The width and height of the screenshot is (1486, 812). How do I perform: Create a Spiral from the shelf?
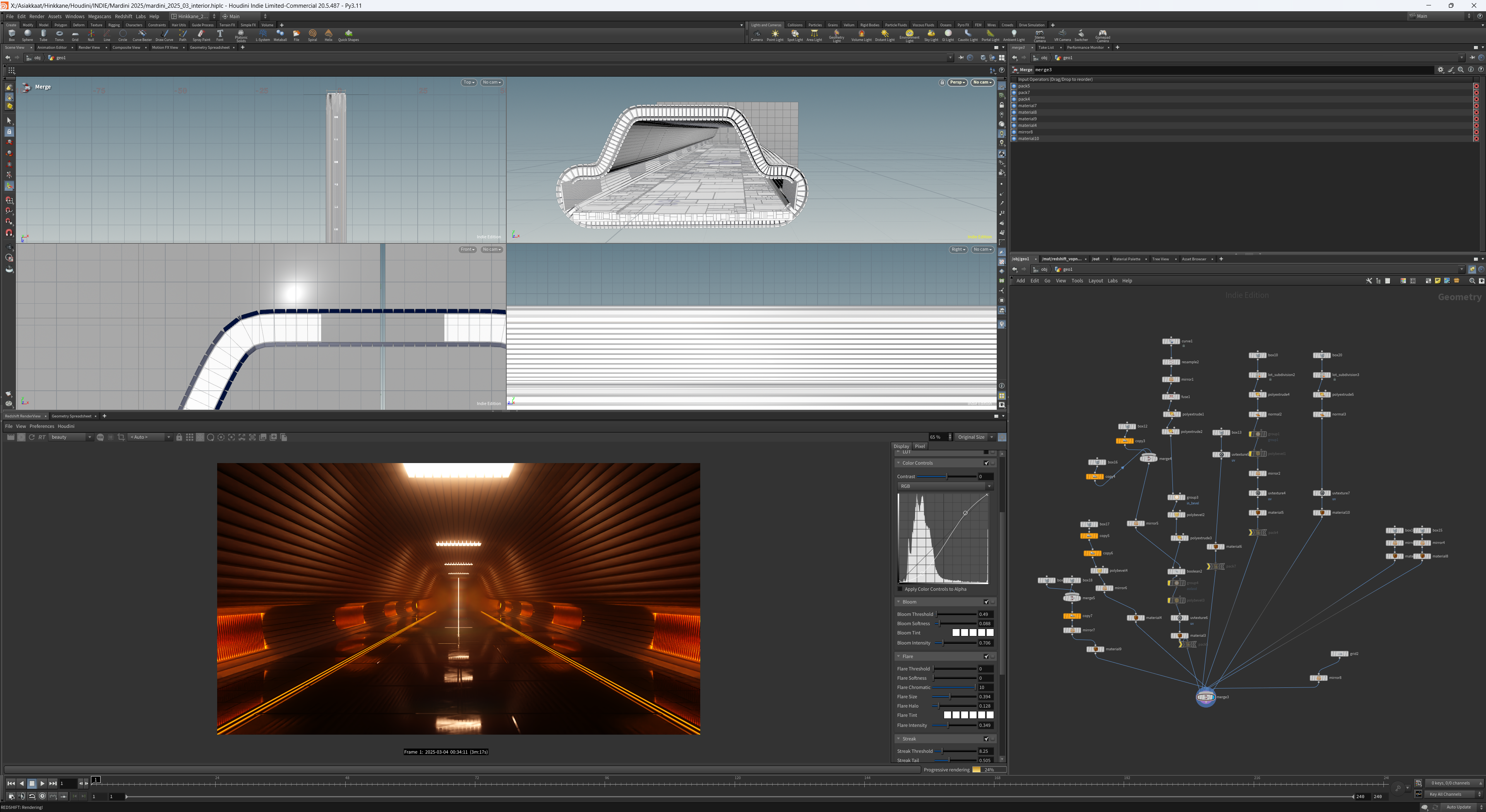click(312, 35)
